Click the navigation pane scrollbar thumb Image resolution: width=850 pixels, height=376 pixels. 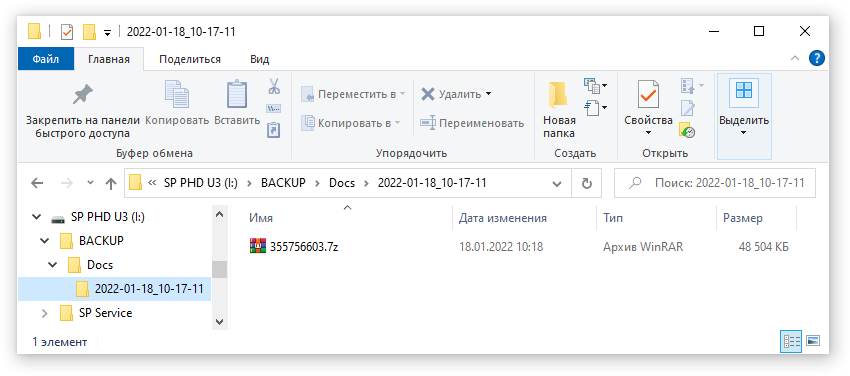(x=220, y=269)
